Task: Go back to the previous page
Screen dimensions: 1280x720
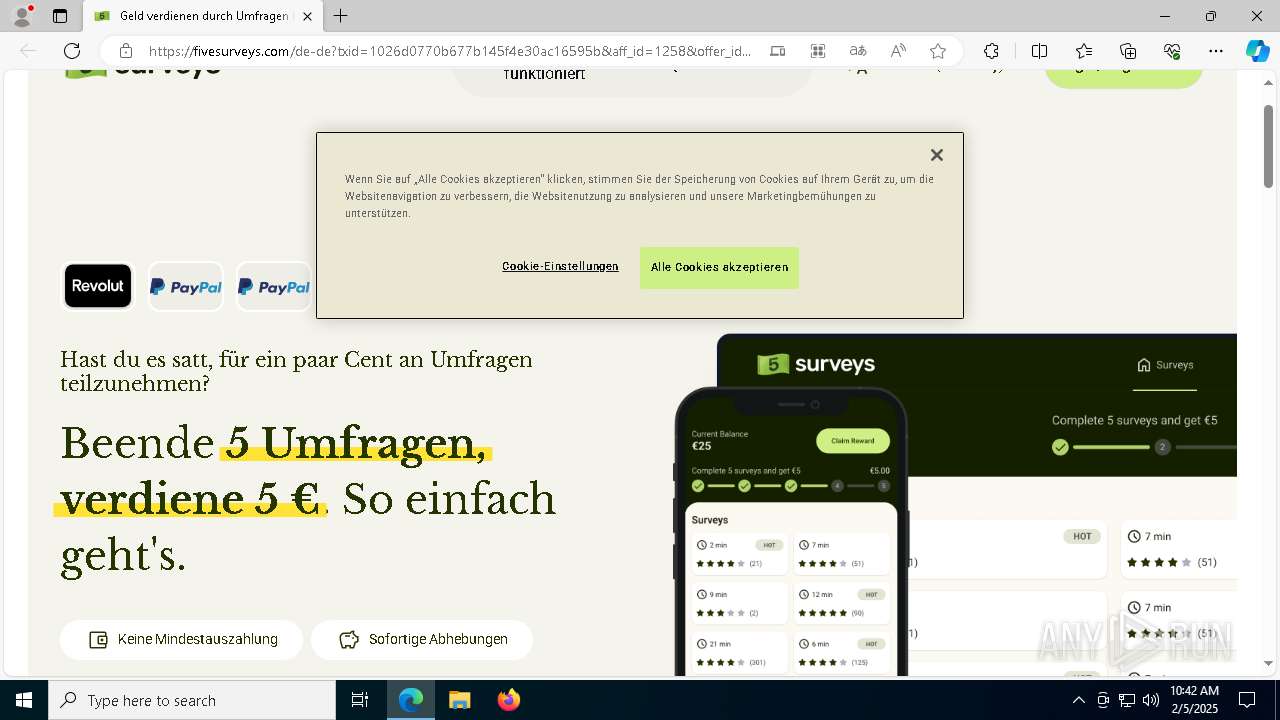Action: pyautogui.click(x=28, y=51)
